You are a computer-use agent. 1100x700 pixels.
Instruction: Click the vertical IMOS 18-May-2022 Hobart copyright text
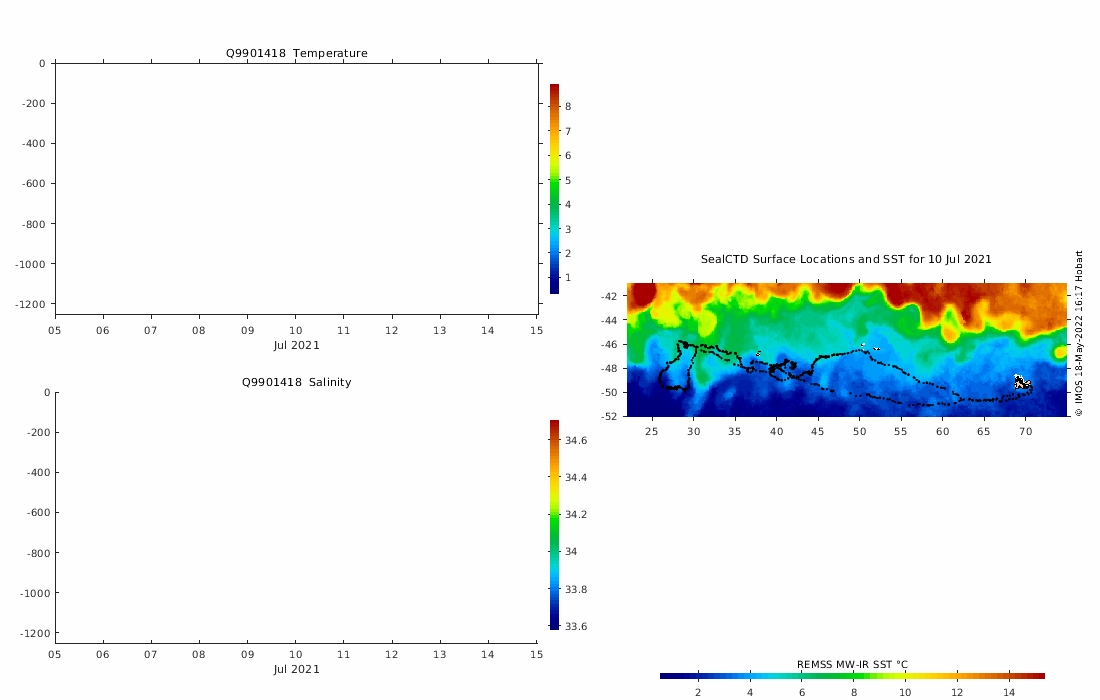[1079, 333]
